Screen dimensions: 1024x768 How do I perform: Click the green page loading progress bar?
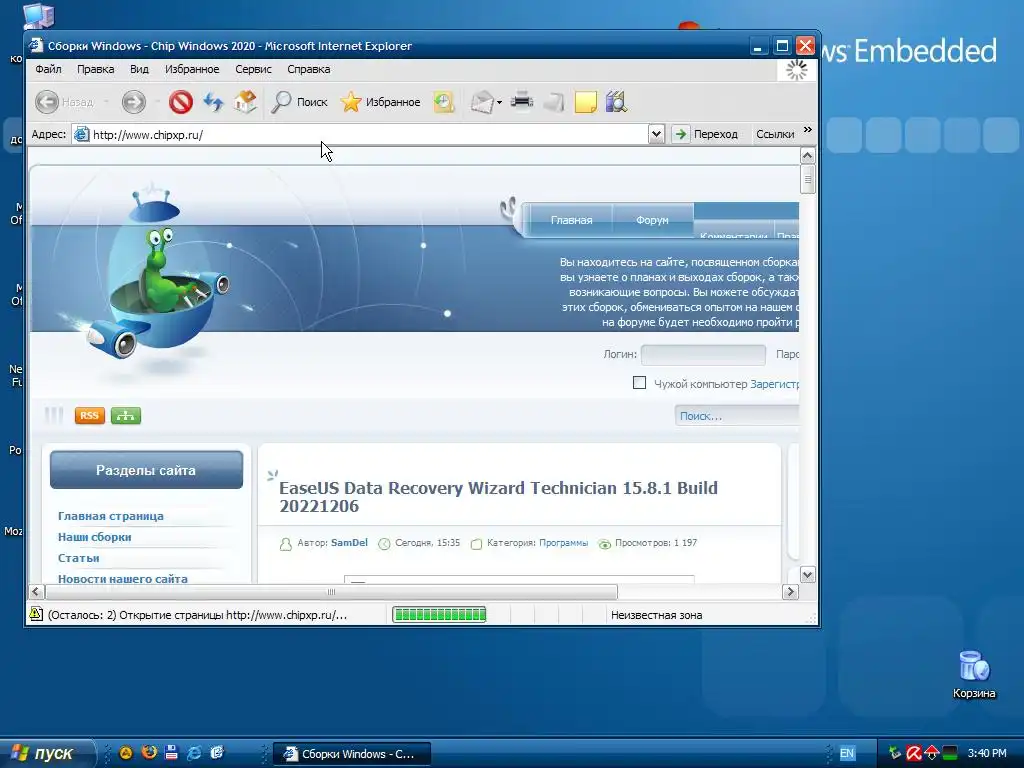[x=440, y=615]
